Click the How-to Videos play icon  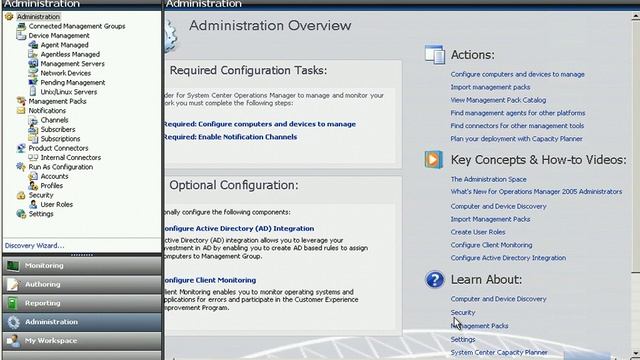point(433,160)
